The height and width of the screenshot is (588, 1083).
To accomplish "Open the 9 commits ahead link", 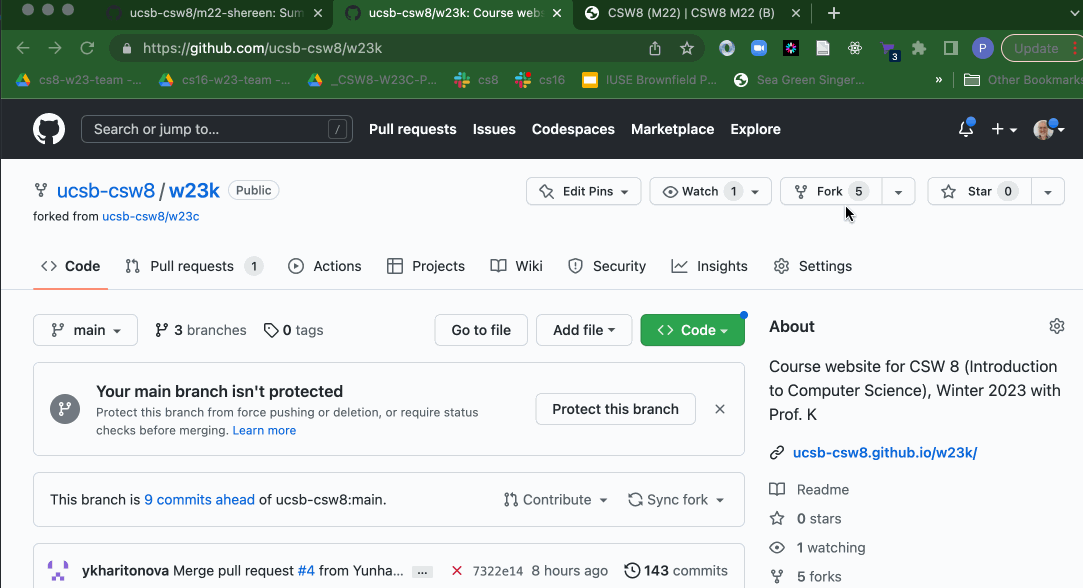I will tap(200, 500).
